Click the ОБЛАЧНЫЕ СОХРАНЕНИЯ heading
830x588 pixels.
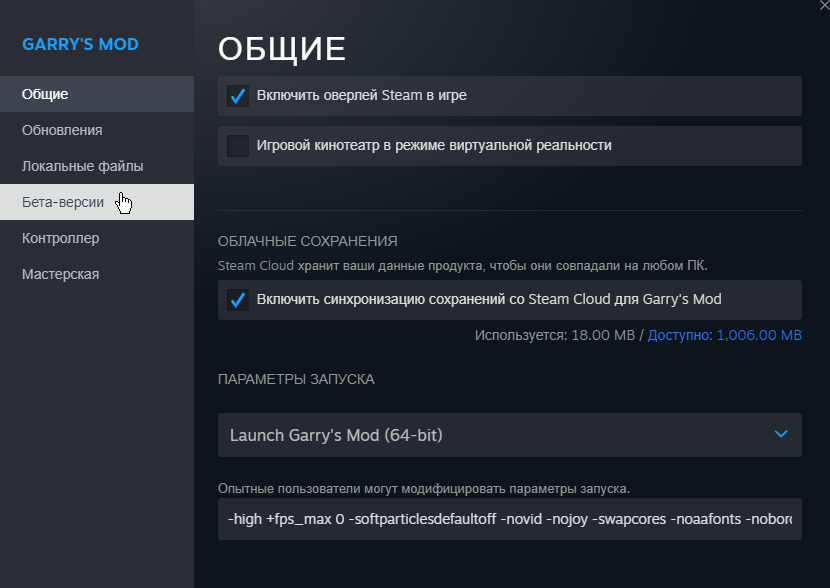(308, 241)
